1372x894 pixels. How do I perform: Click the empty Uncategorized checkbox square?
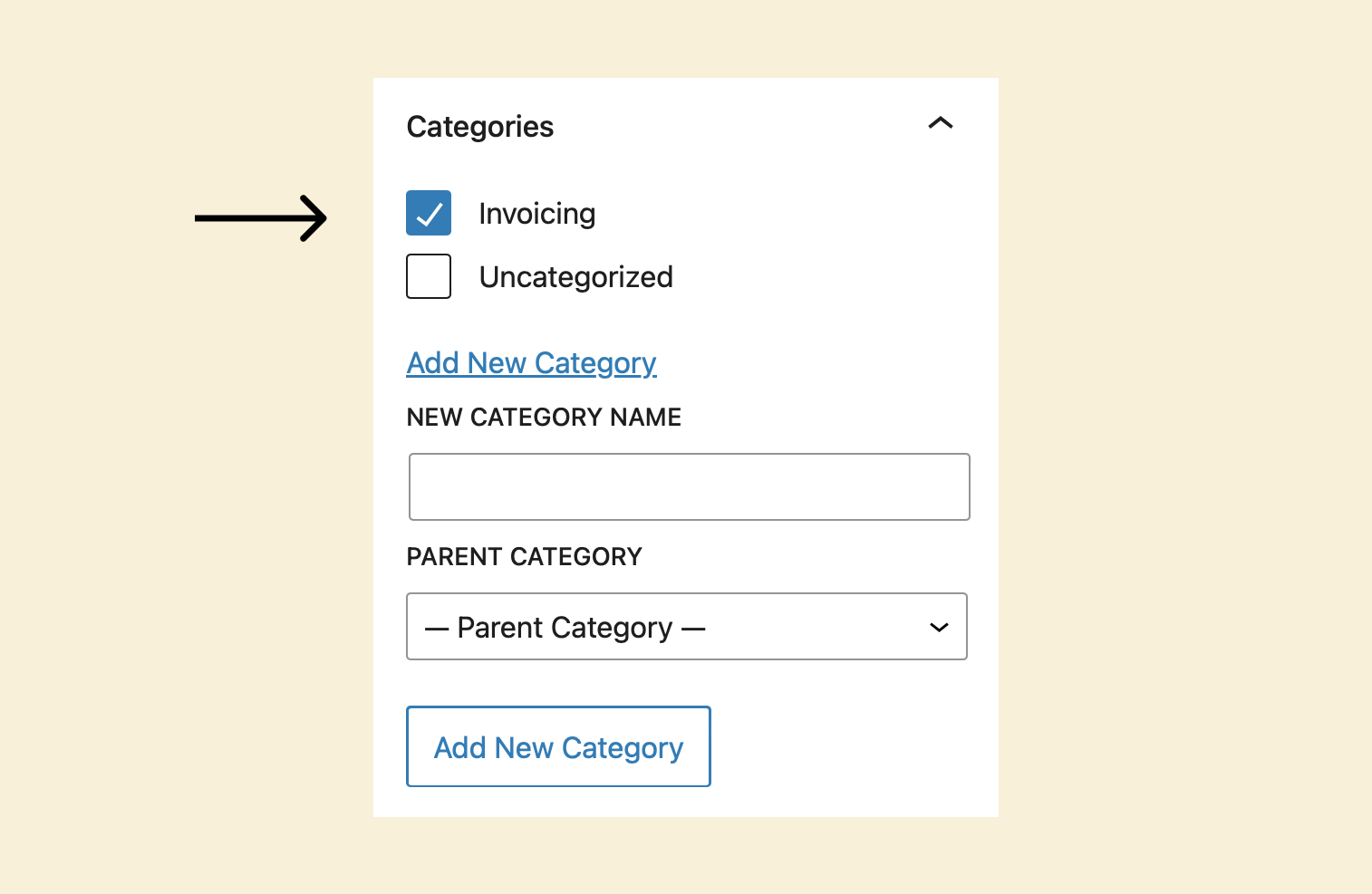point(429,276)
